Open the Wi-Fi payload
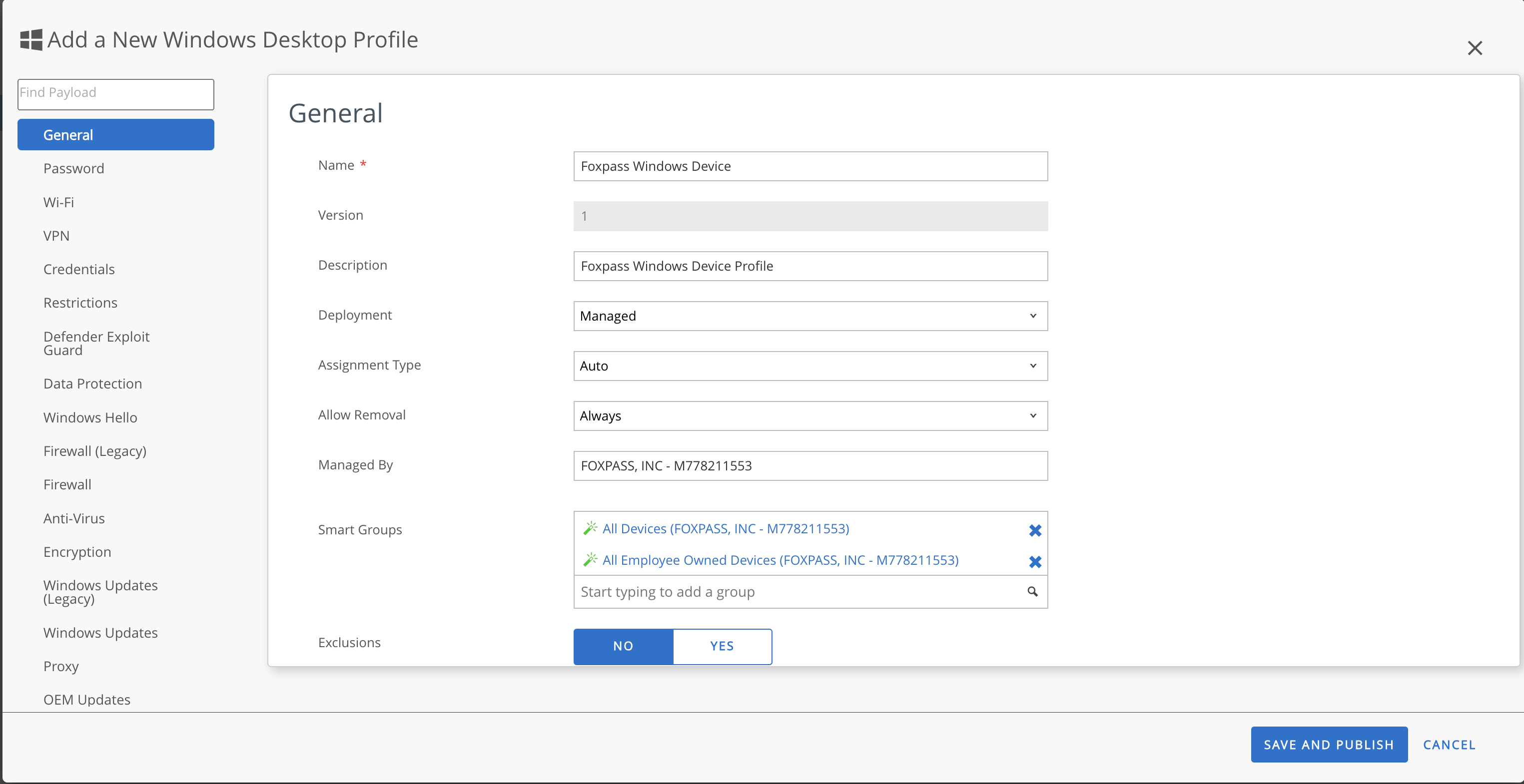1524x784 pixels. (x=58, y=202)
